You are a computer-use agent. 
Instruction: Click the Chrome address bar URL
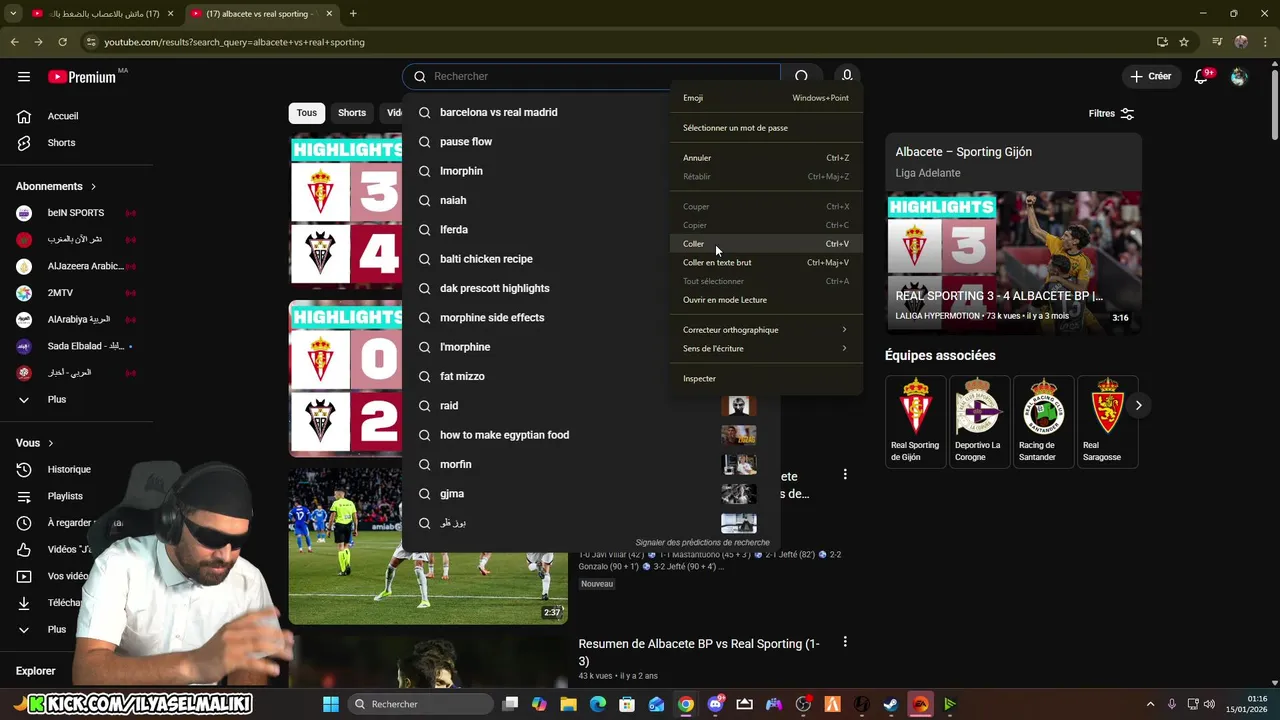[x=235, y=42]
